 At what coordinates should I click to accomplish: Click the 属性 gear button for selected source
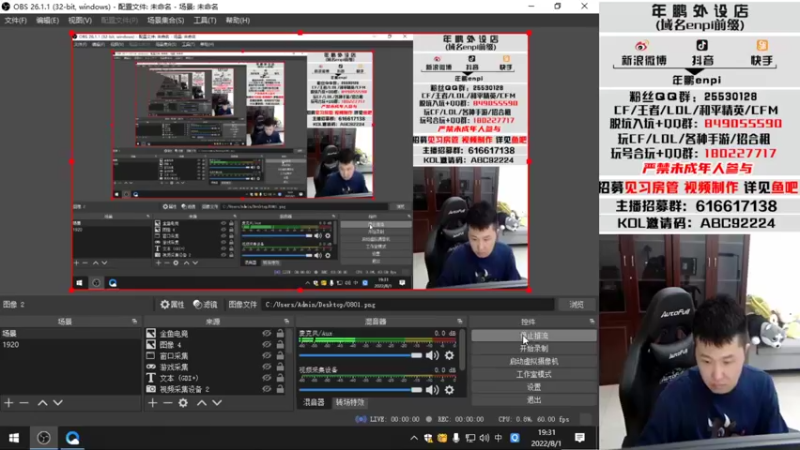(x=172, y=305)
